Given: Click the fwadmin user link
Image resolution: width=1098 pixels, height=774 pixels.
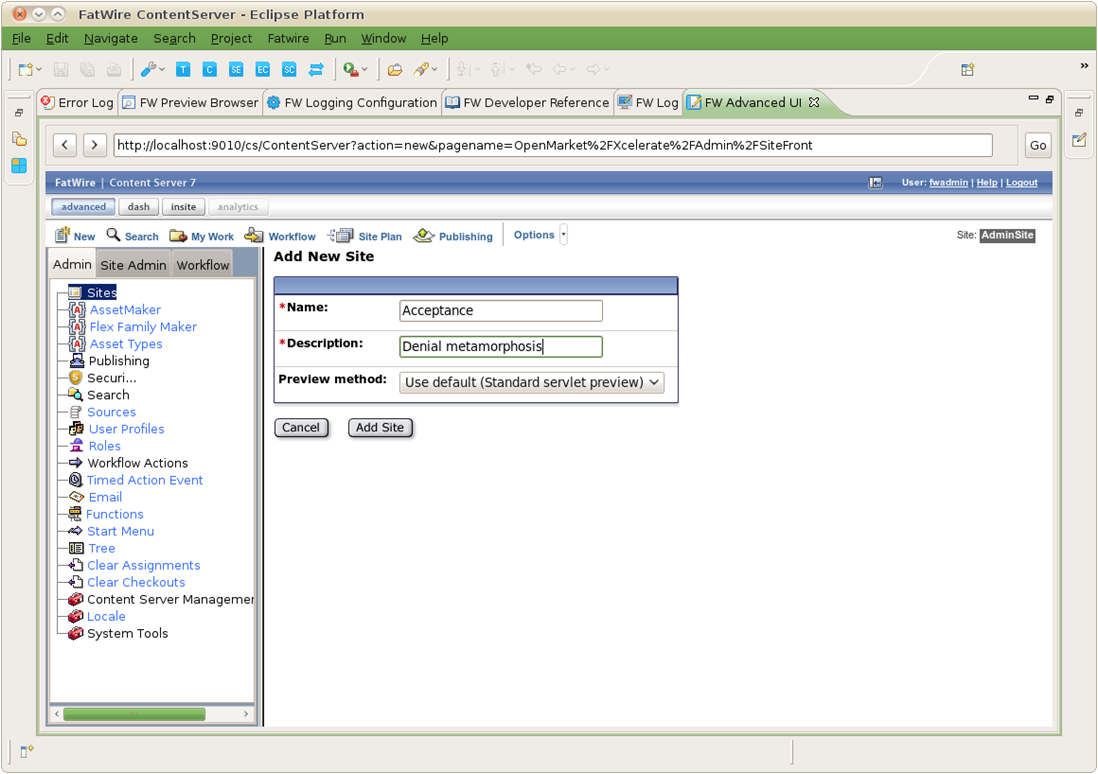Looking at the screenshot, I should click(949, 183).
